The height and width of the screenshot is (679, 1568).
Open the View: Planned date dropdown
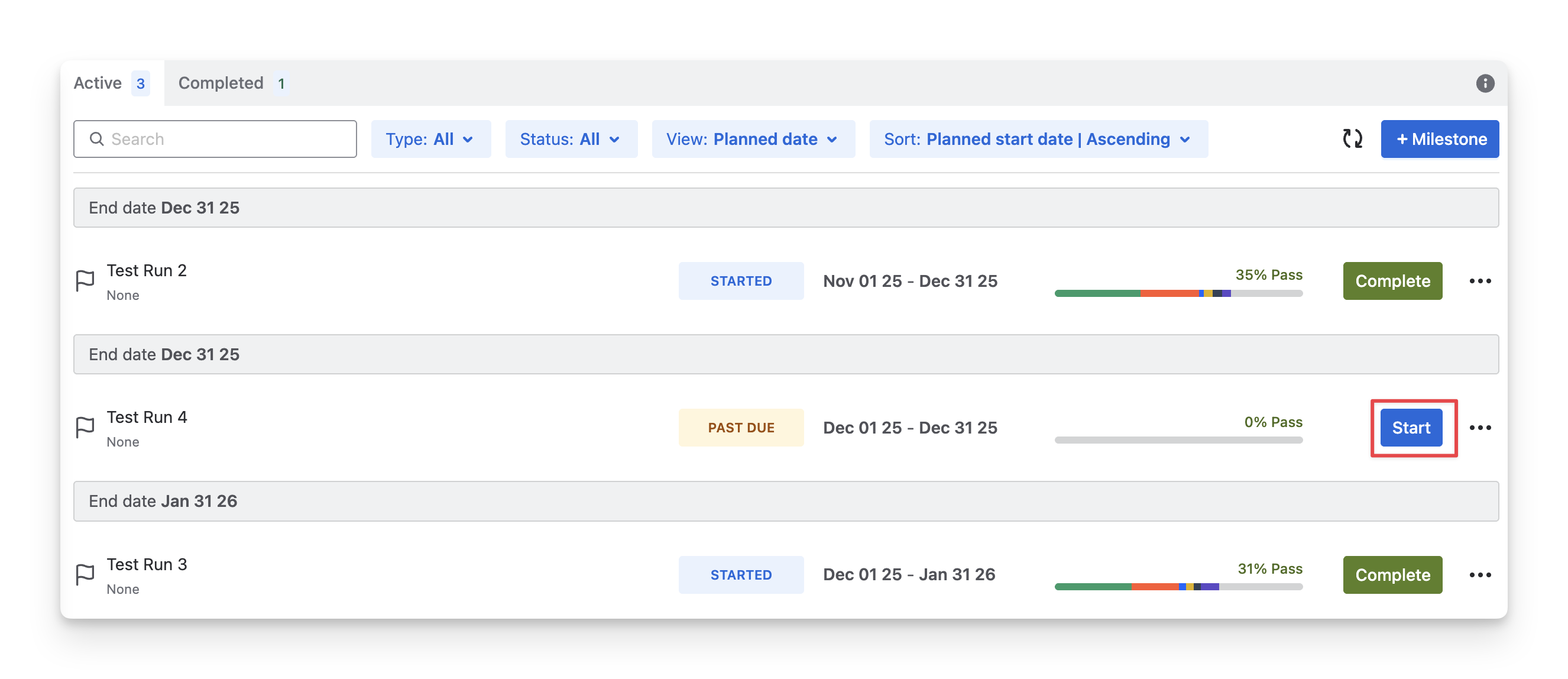pos(752,139)
